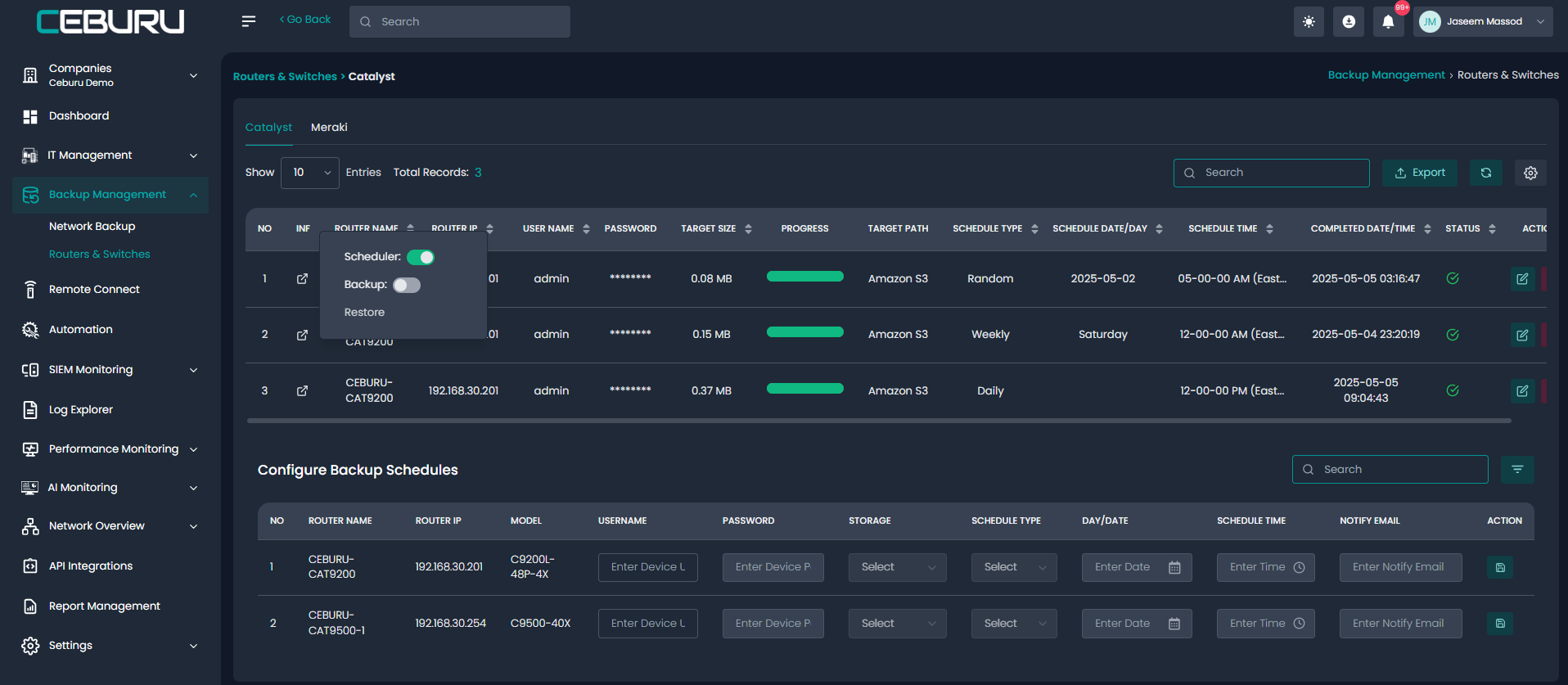Click Routers & Switches breadcrumb link
Image resolution: width=1568 pixels, height=685 pixels.
pos(285,76)
